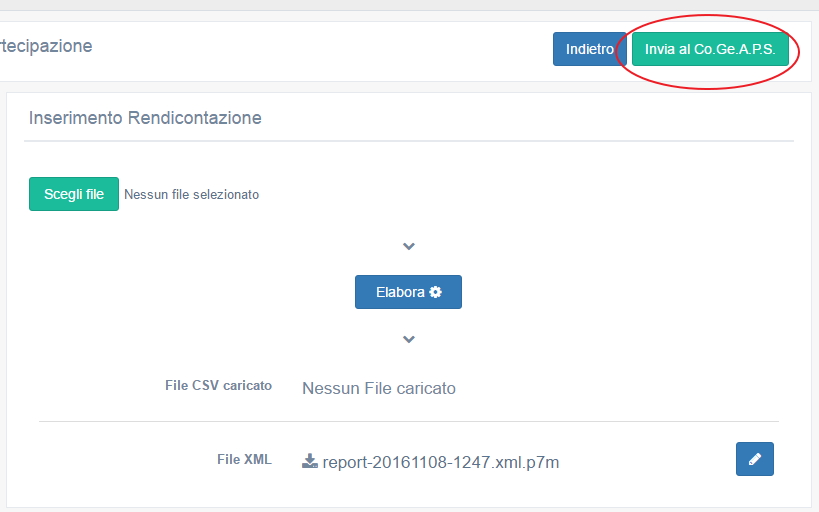819x512 pixels.
Task: Click the download icon beside the XML report
Action: pos(310,461)
